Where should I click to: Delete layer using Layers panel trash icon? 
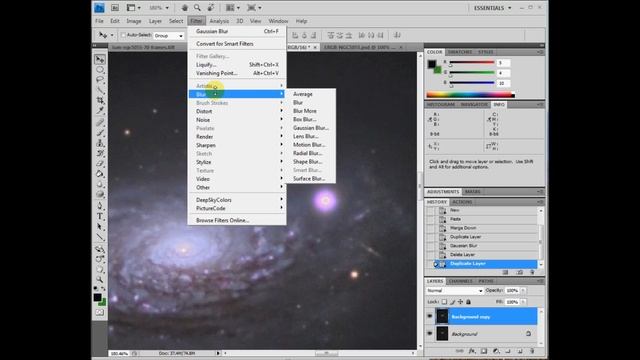[x=532, y=351]
